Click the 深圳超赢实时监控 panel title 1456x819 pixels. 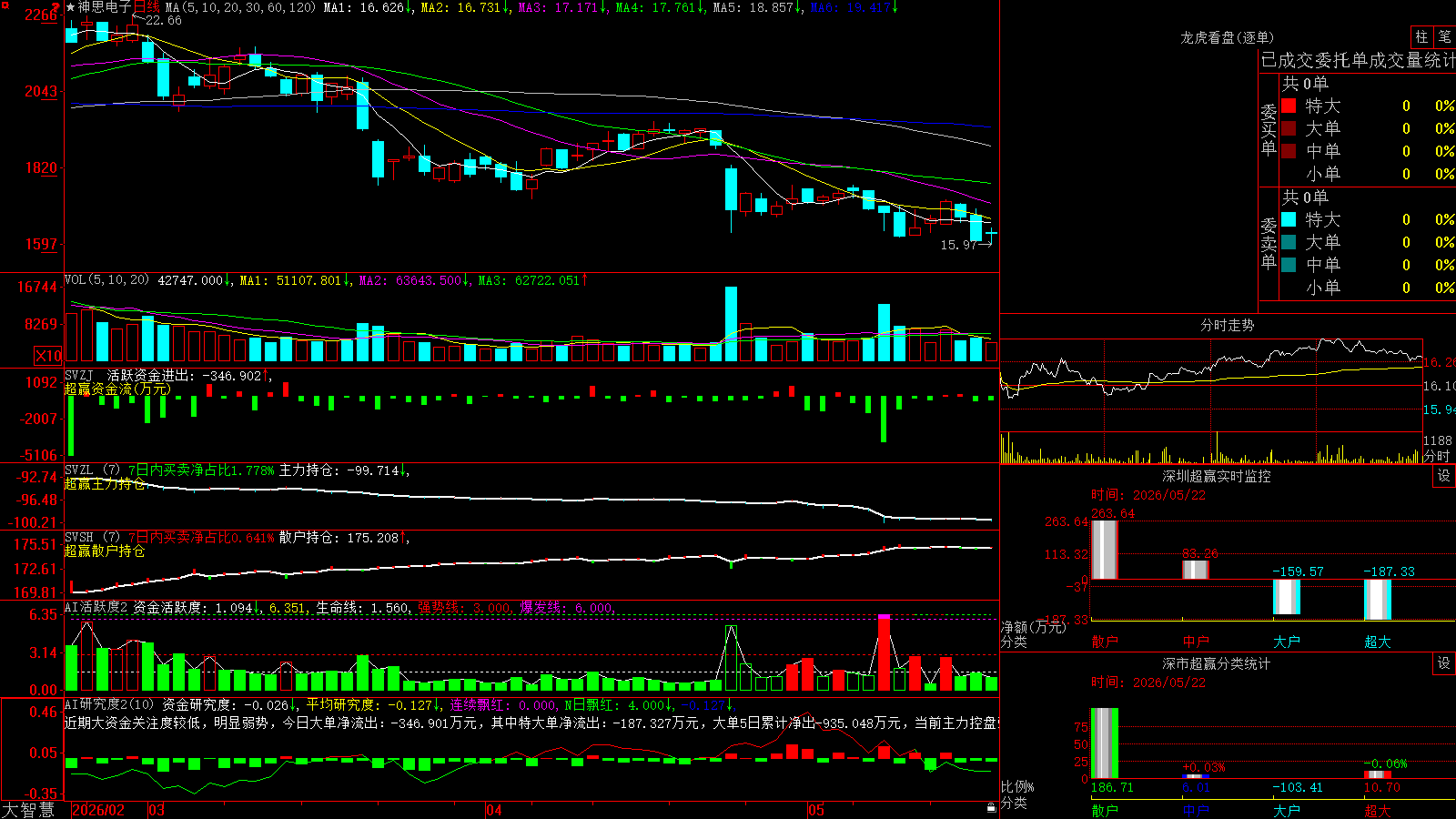[1216, 476]
